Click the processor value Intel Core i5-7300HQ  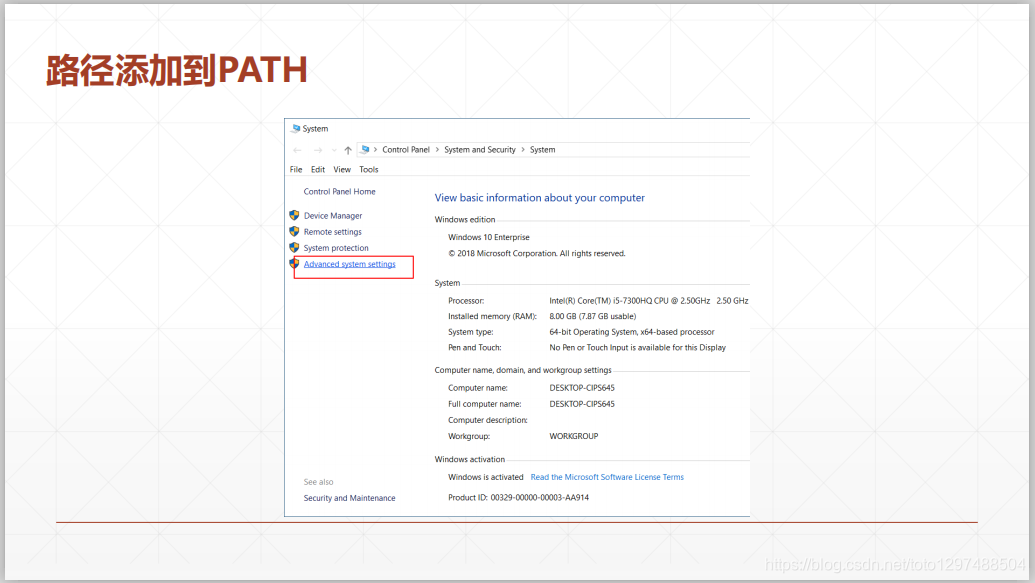tap(648, 300)
